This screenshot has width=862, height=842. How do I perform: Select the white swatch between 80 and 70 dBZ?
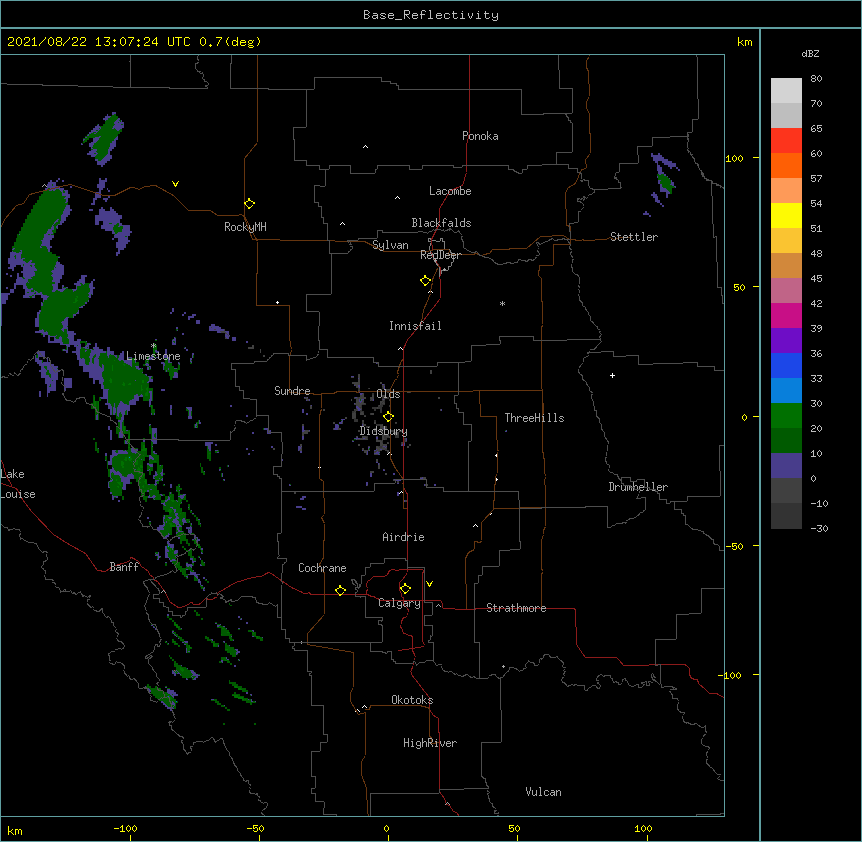coord(786,91)
